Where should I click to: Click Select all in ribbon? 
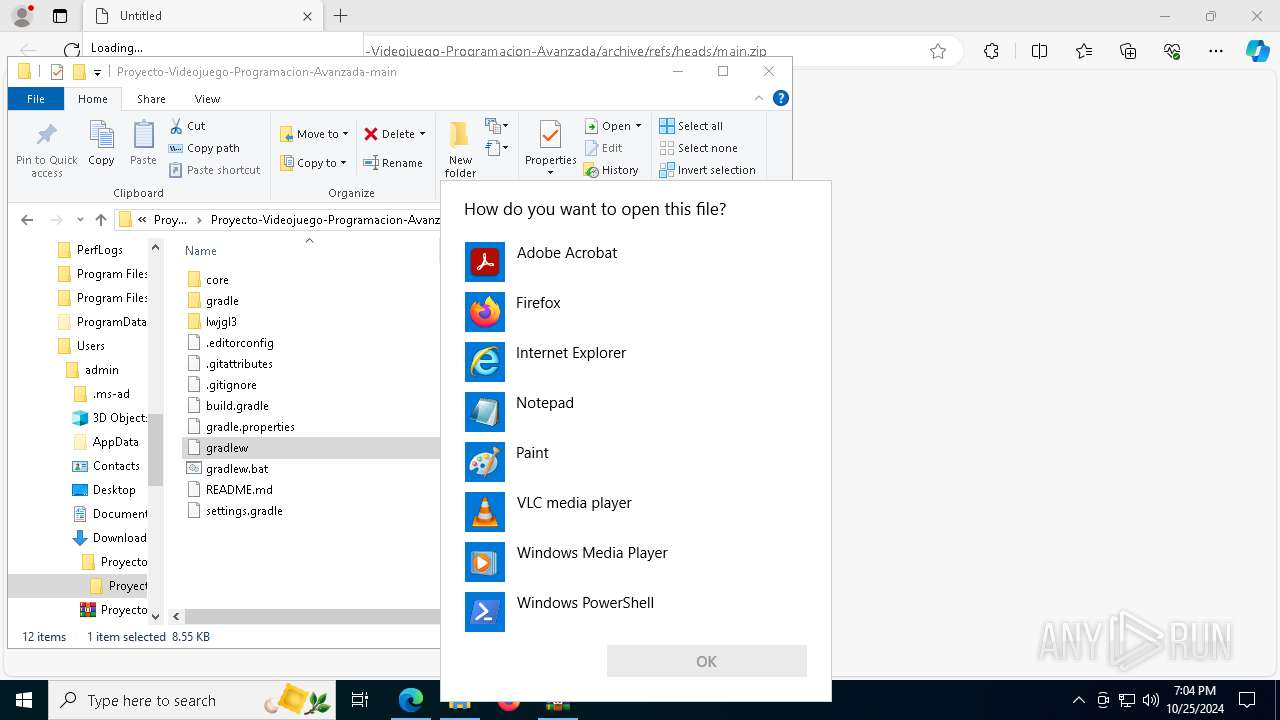[691, 126]
